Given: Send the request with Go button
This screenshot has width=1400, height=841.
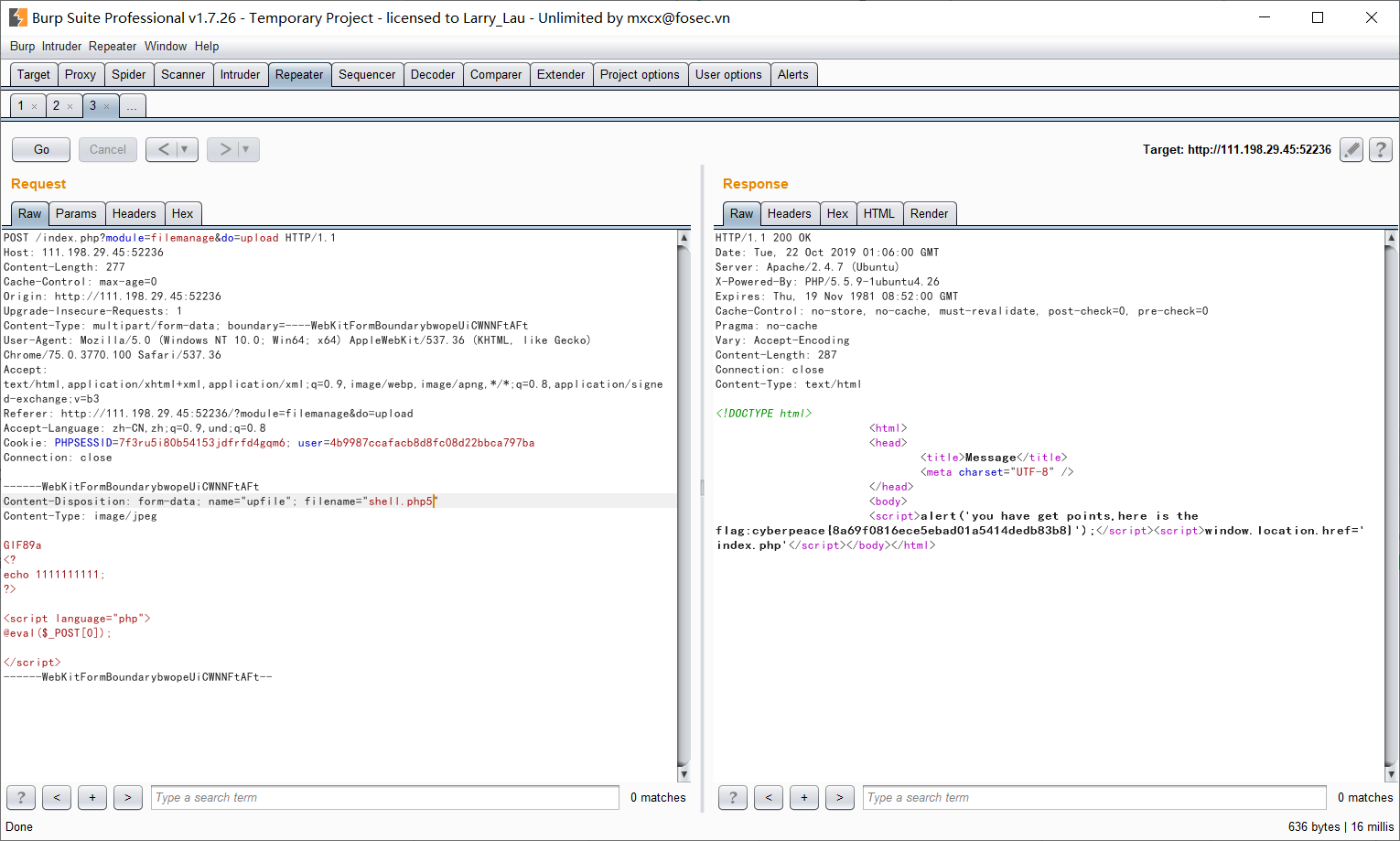Looking at the screenshot, I should [41, 149].
